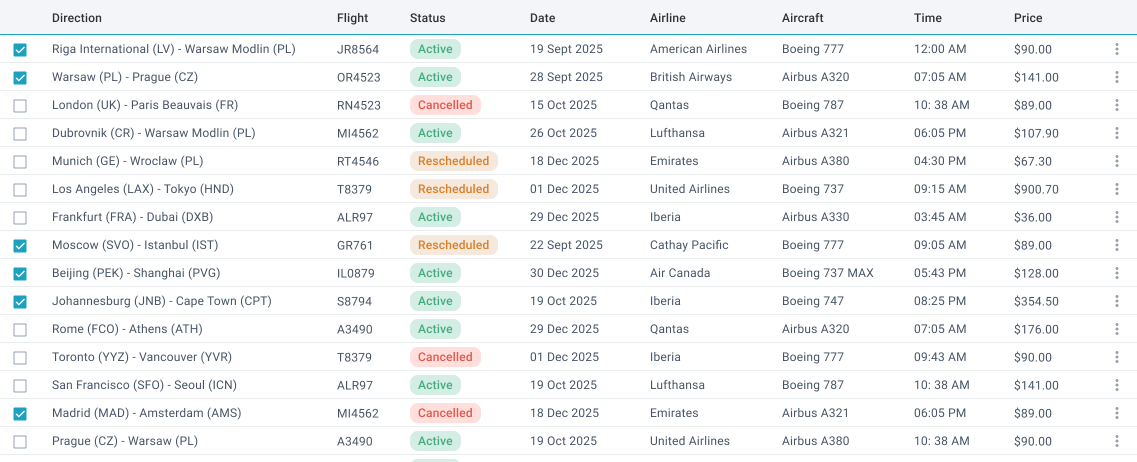This screenshot has height=462, width=1137.
Task: Open row actions menu for flight JR8564
Action: pyautogui.click(x=1117, y=49)
